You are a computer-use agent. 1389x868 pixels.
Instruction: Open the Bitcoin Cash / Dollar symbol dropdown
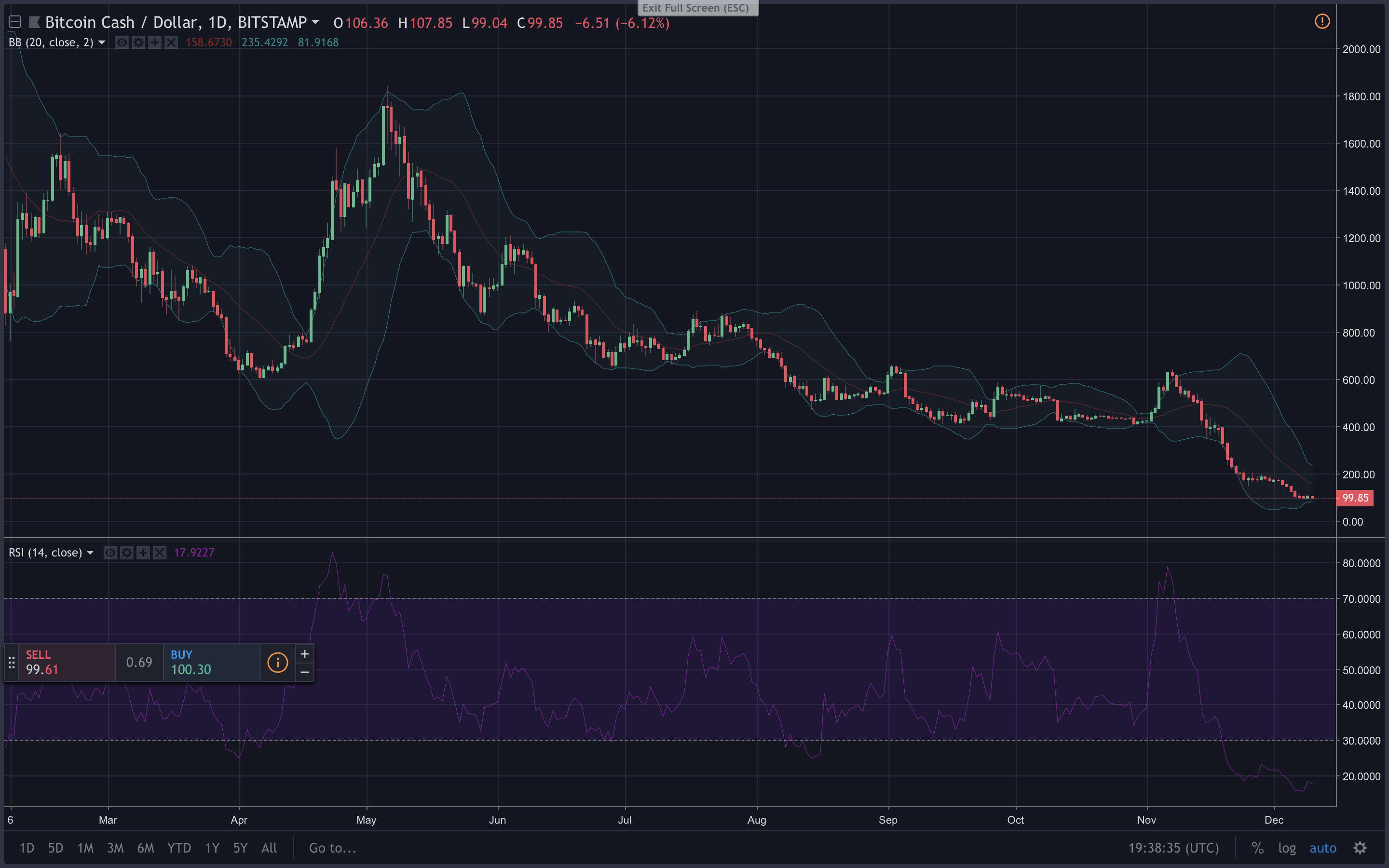click(x=315, y=22)
